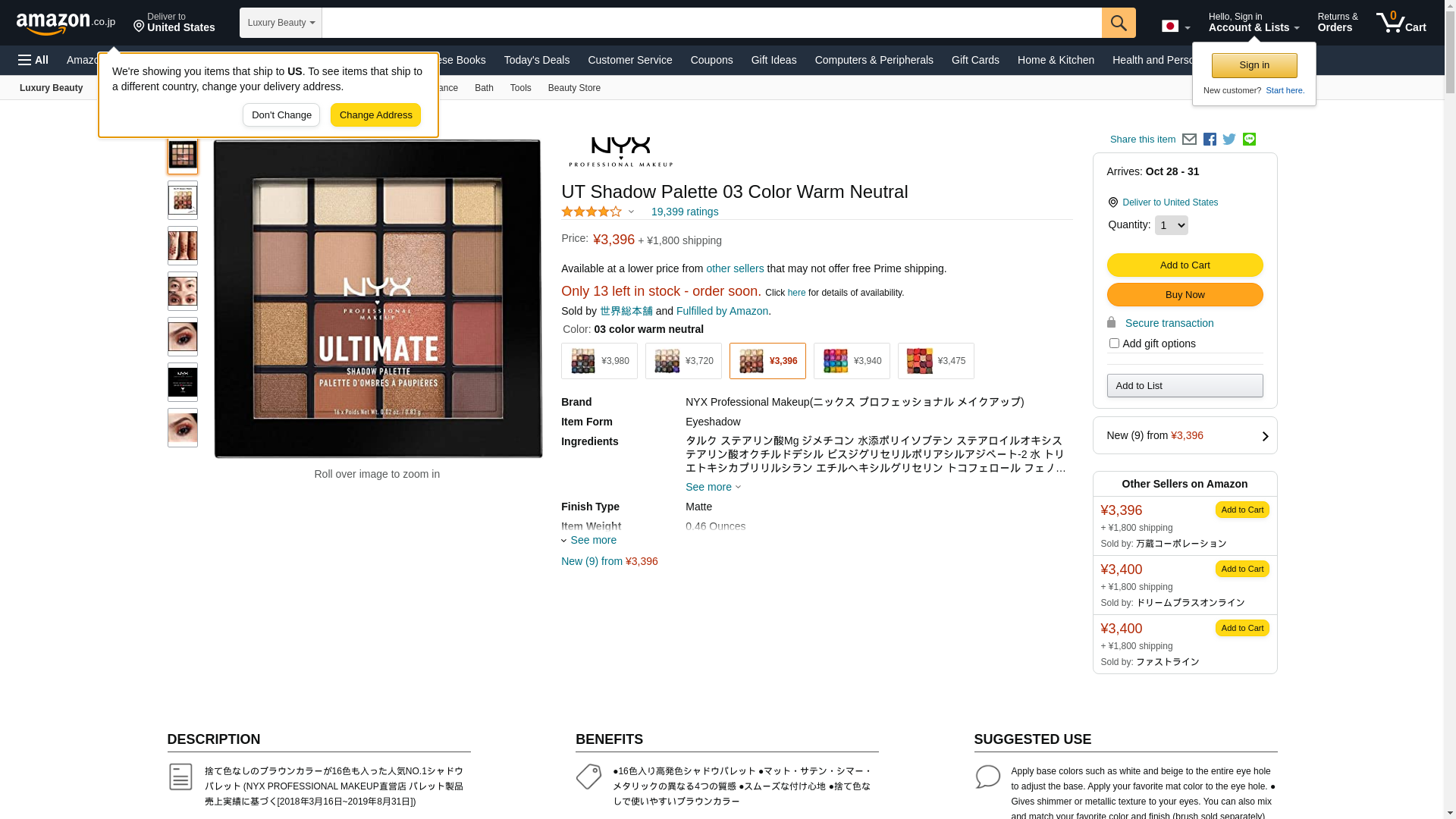The image size is (1456, 819).
Task: Open the Quantity dropdown
Action: click(x=1171, y=225)
